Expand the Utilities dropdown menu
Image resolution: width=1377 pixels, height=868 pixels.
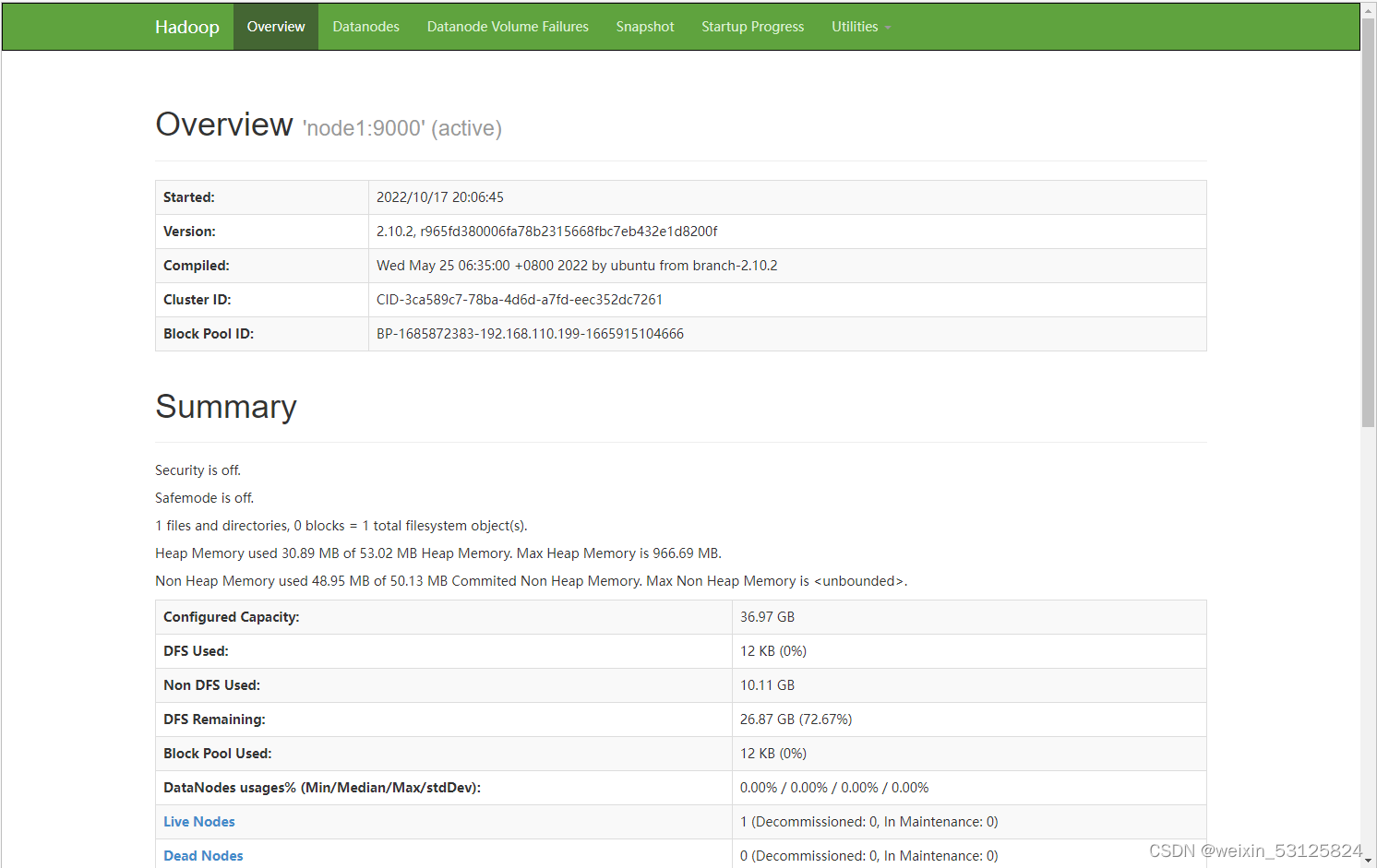pos(855,26)
